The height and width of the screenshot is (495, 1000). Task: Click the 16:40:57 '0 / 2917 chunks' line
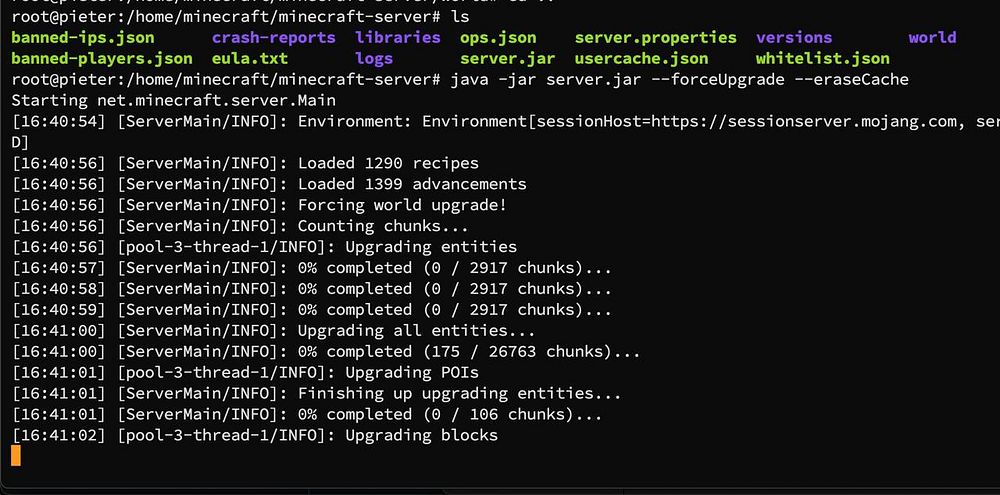[x=312, y=268]
